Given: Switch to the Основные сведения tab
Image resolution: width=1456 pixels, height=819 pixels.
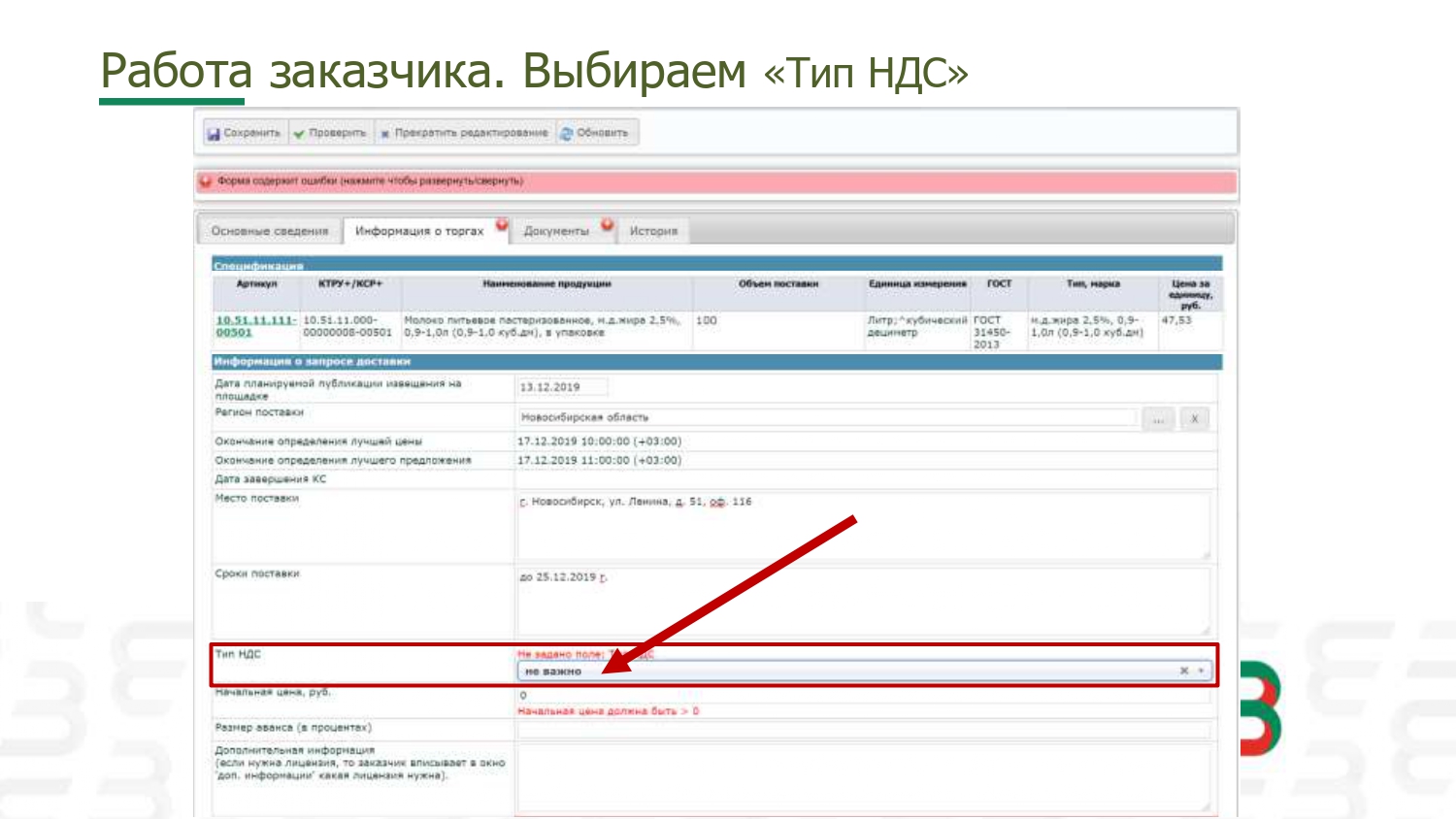Looking at the screenshot, I should pyautogui.click(x=270, y=231).
